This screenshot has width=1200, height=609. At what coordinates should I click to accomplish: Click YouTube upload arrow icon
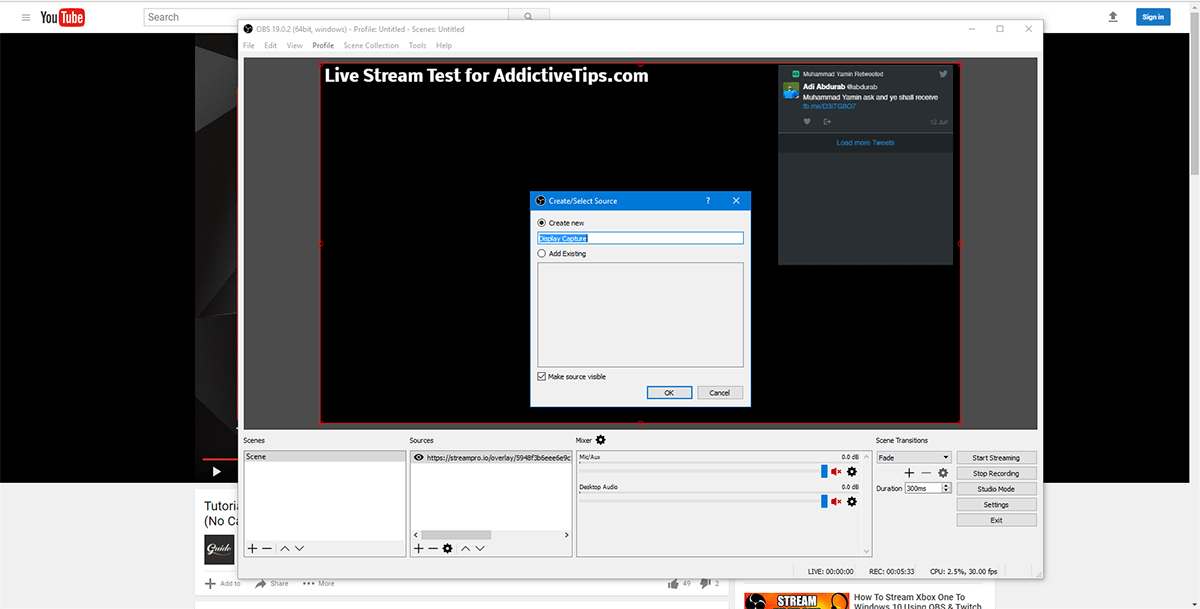(x=1113, y=17)
